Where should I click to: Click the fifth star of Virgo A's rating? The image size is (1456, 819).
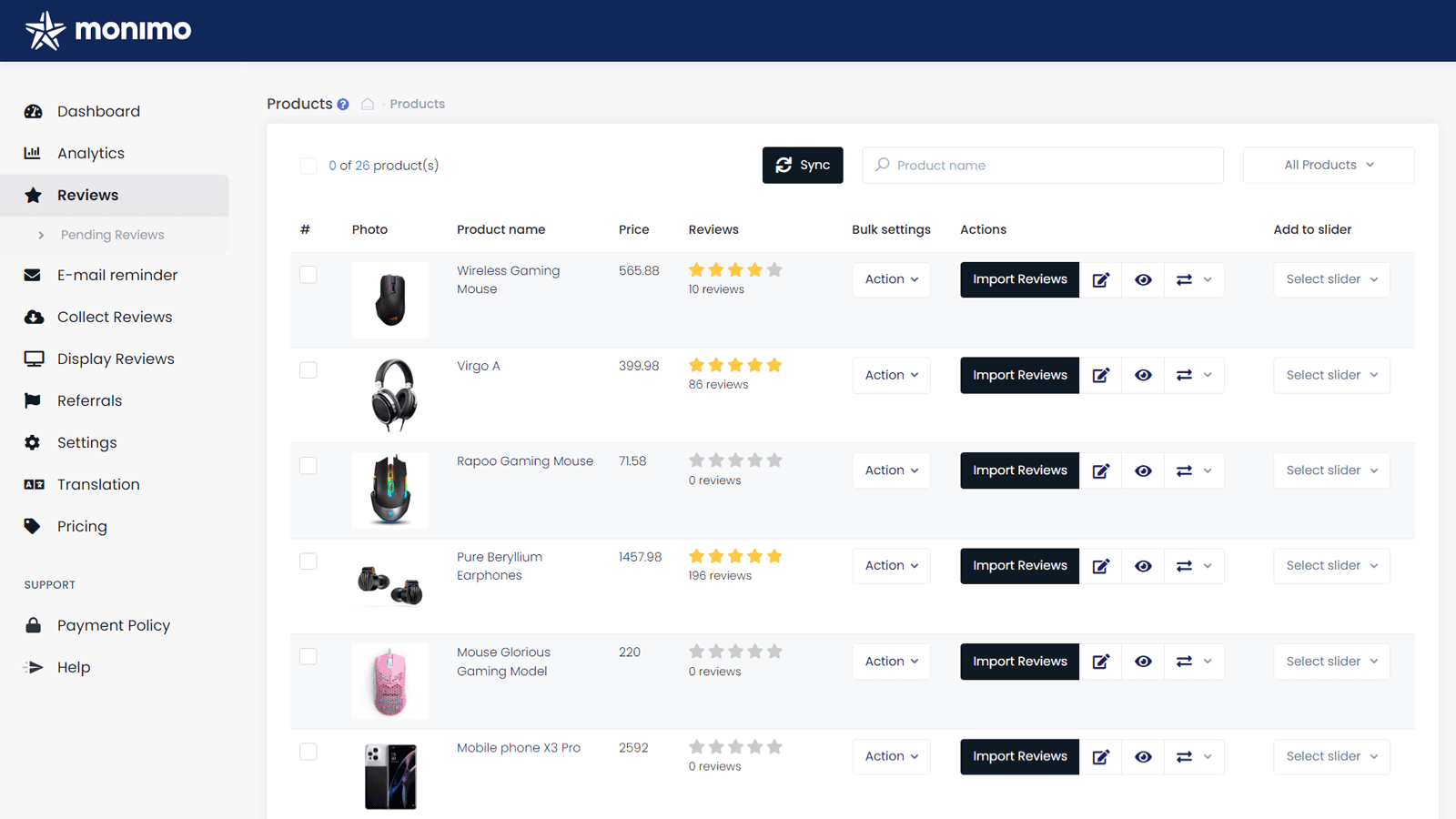[x=773, y=365]
